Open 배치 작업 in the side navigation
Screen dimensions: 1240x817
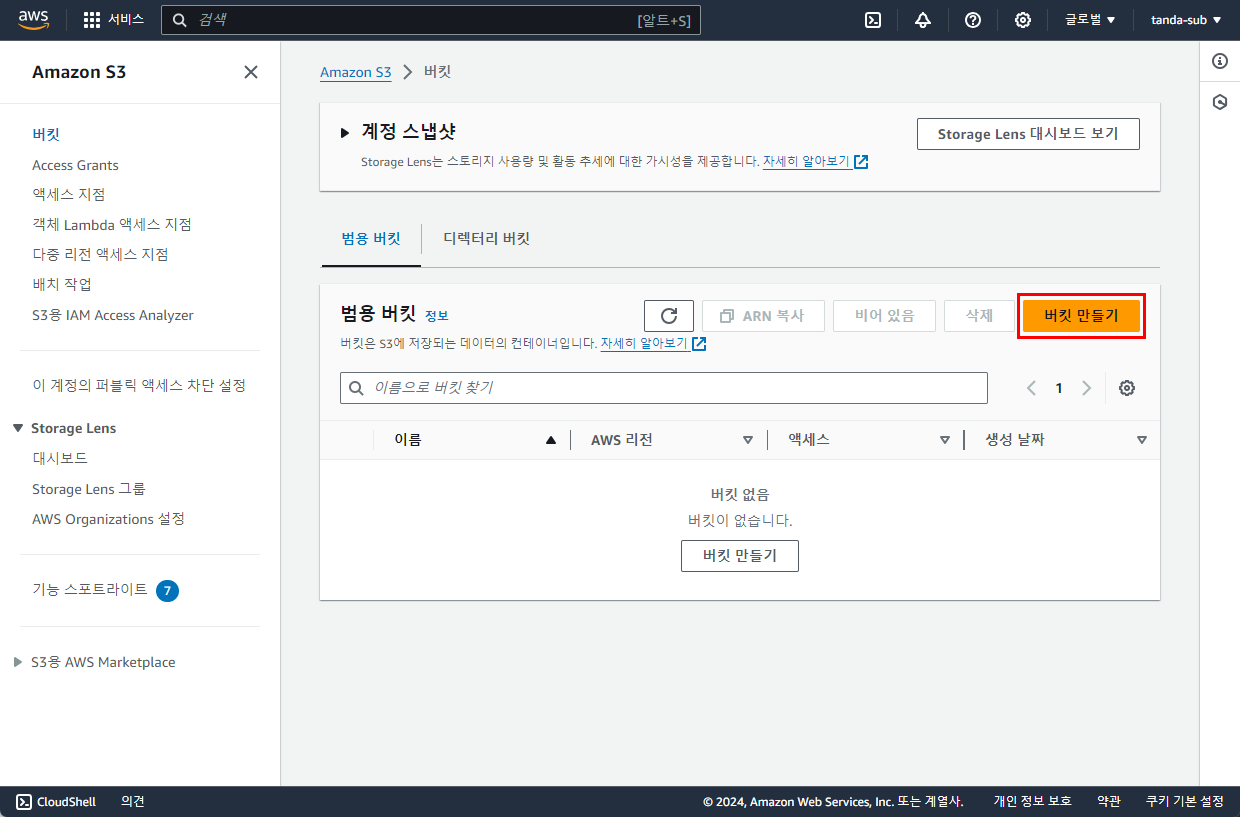[62, 284]
